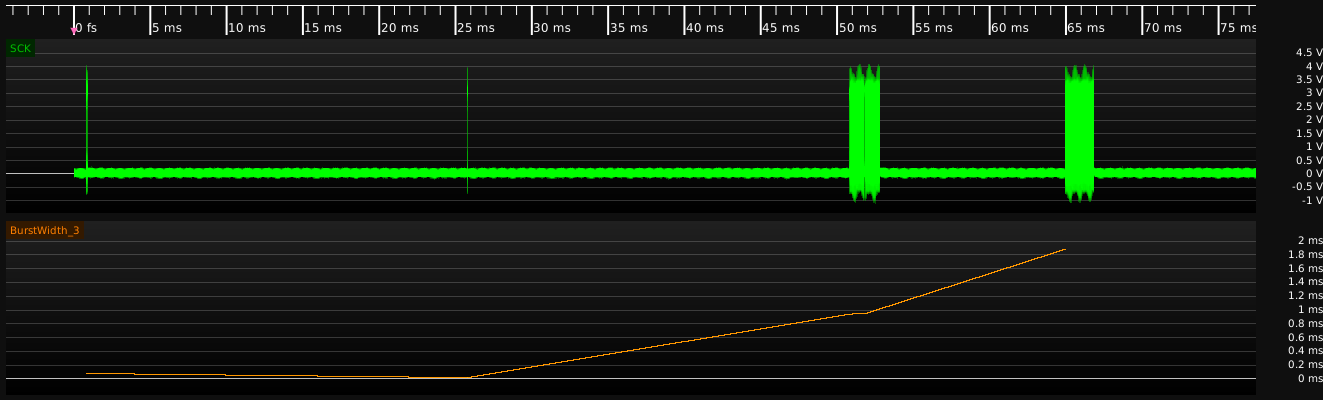This screenshot has height=400, width=1323.
Task: Click the -0.5 V axis label
Action: tap(1306, 186)
